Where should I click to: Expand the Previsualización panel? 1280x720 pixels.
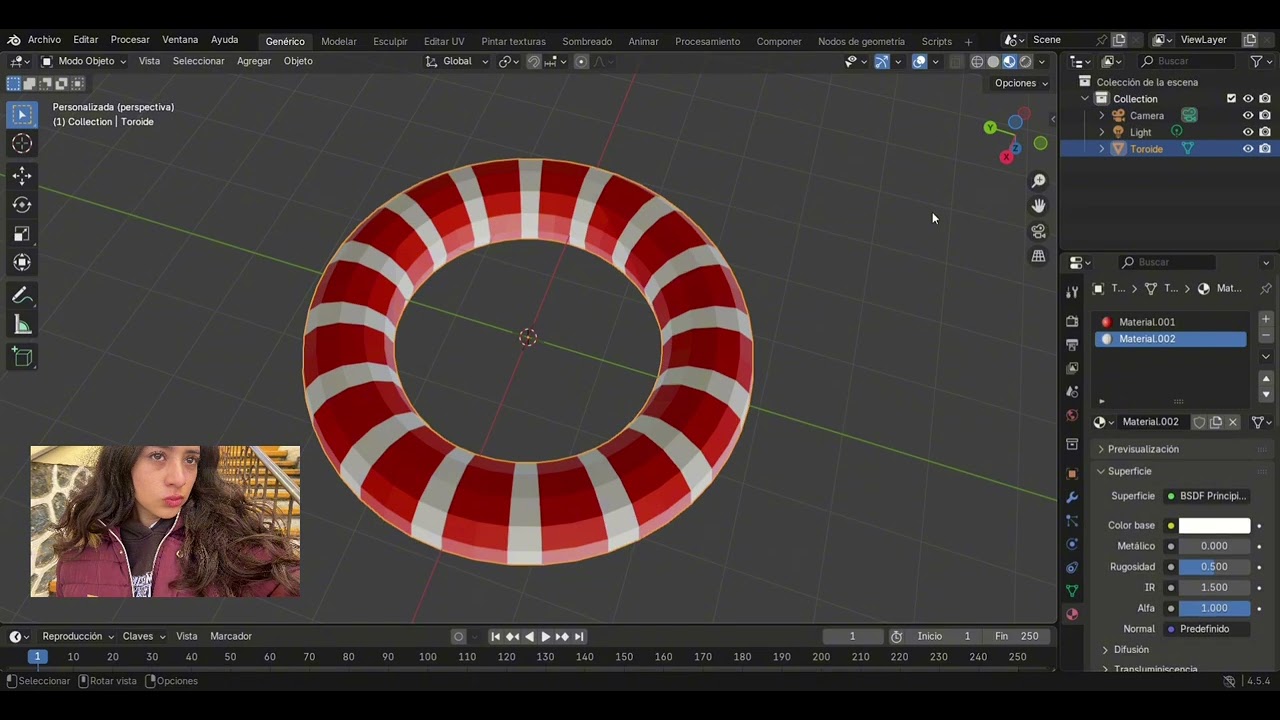point(1142,449)
